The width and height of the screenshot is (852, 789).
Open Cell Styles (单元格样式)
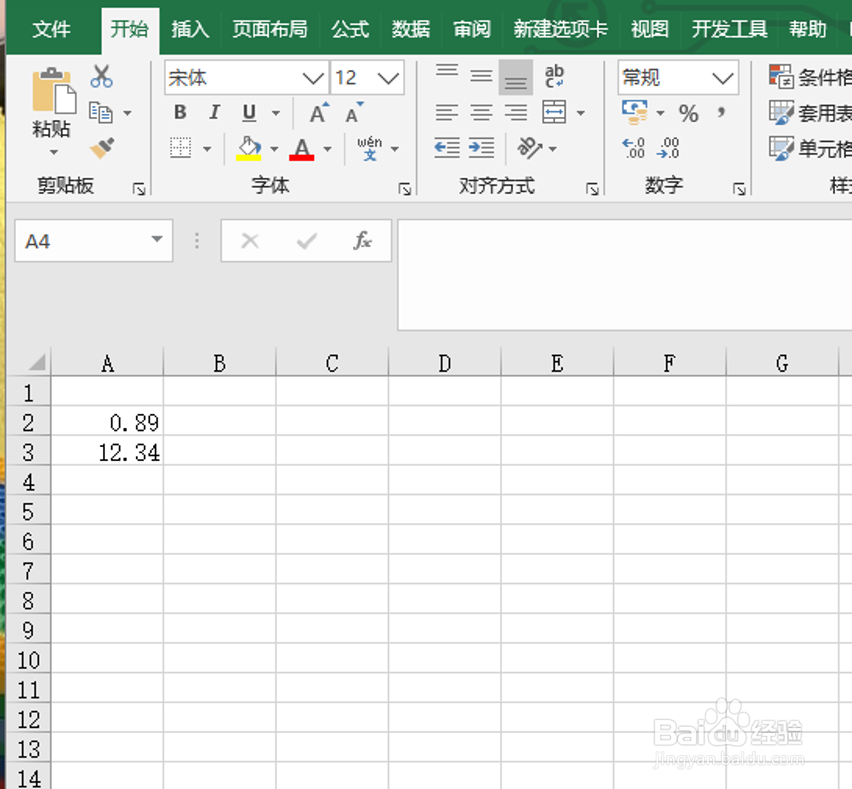click(810, 148)
